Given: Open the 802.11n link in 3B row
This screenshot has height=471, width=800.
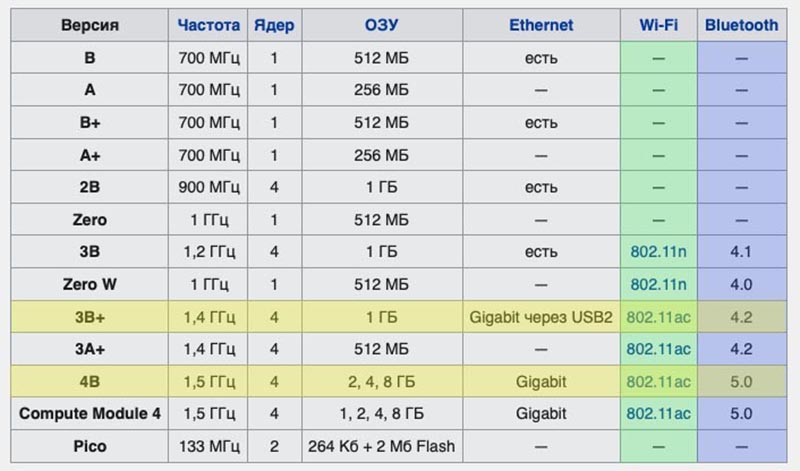Looking at the screenshot, I should point(659,252).
